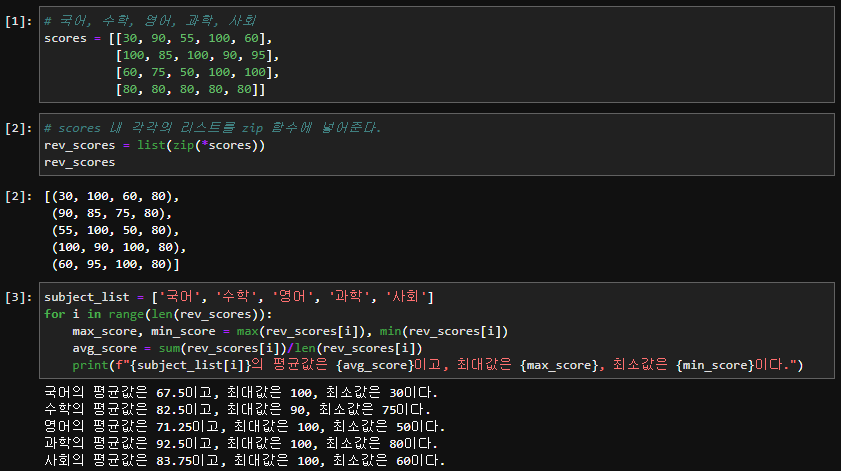Click the output tuple '(90, 85, 75, 80)'
841x471 pixels.
[108, 214]
